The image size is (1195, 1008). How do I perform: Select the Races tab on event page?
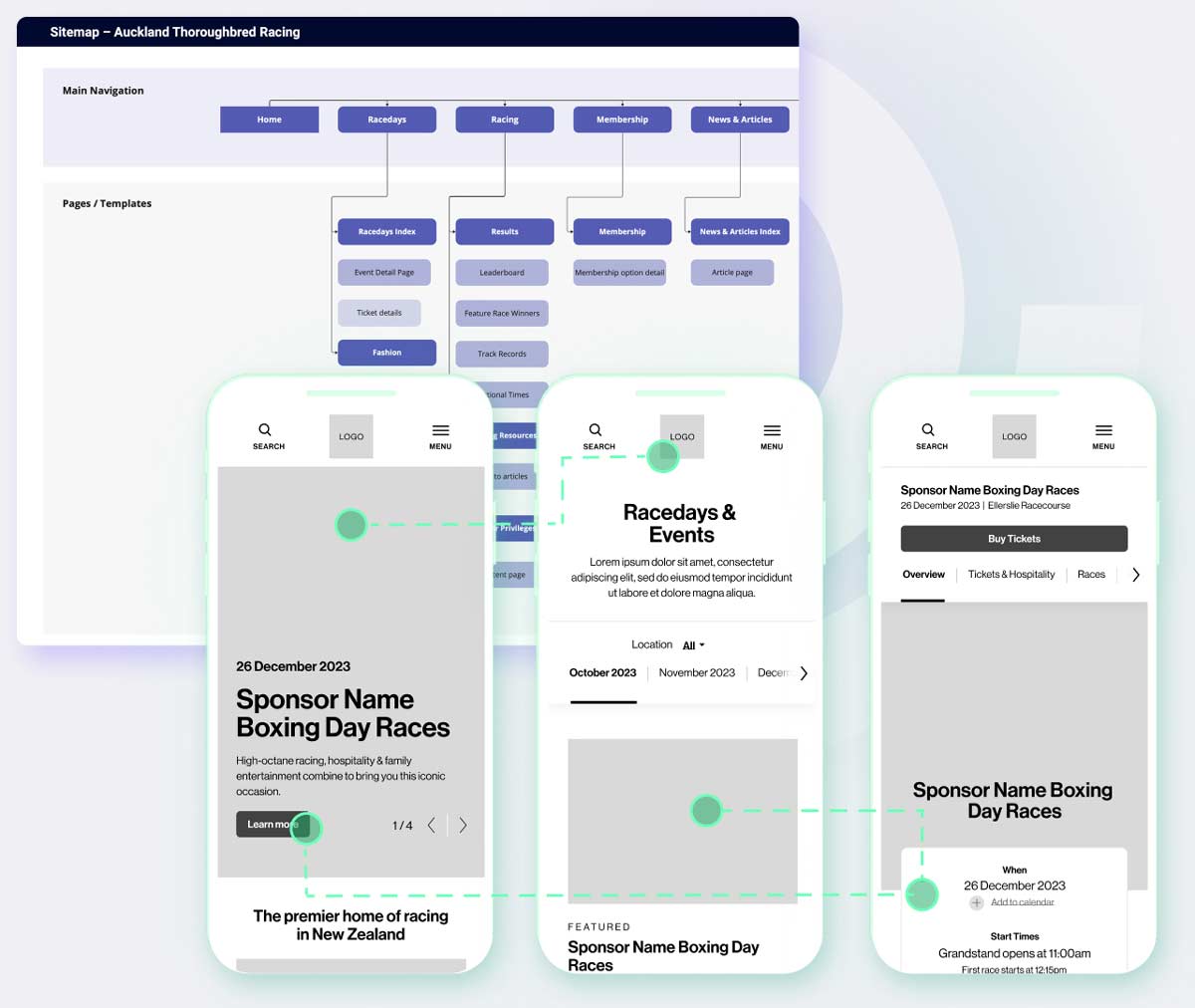(x=1091, y=575)
